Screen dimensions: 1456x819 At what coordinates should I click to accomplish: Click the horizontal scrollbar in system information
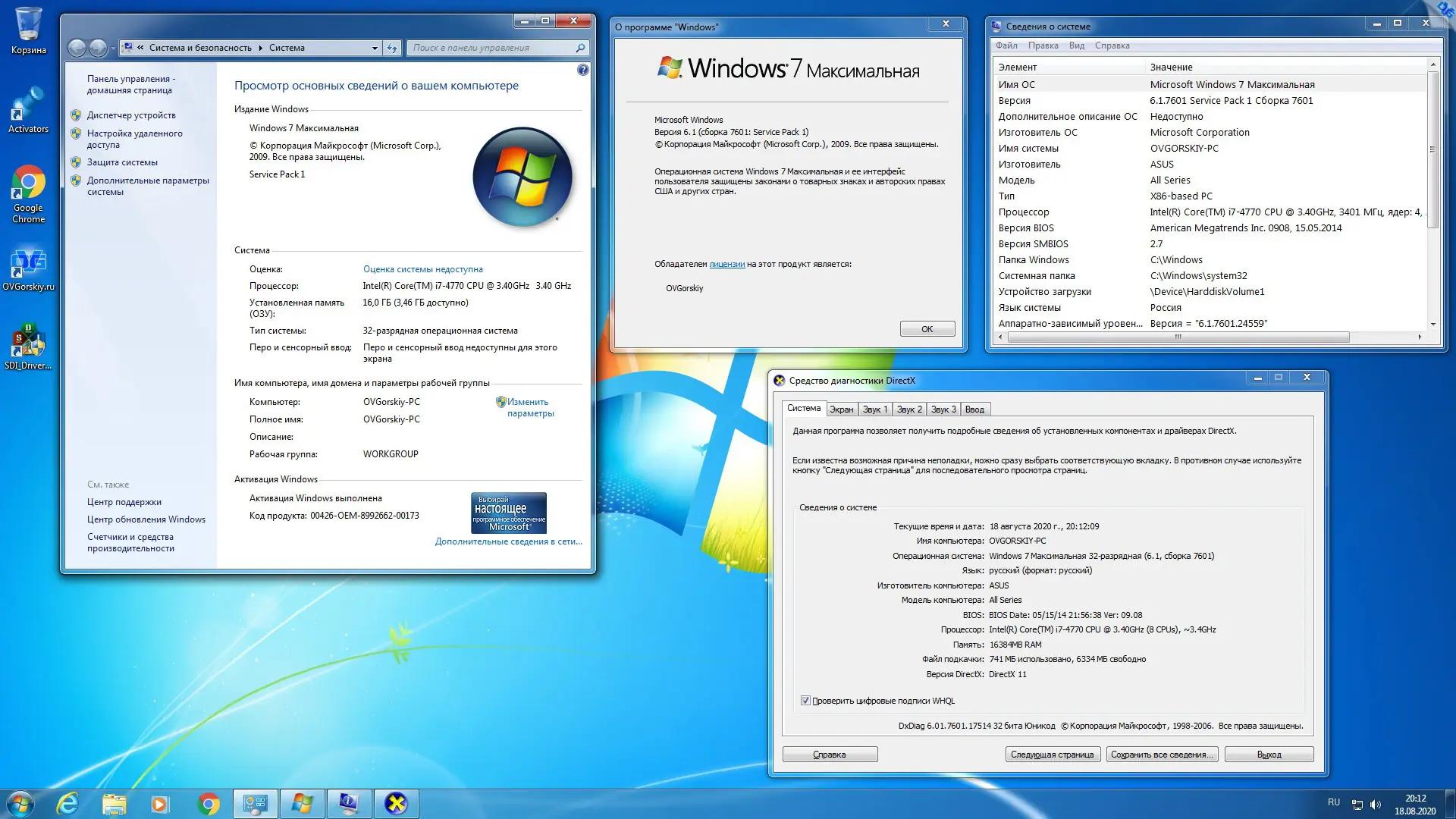click(x=1178, y=337)
